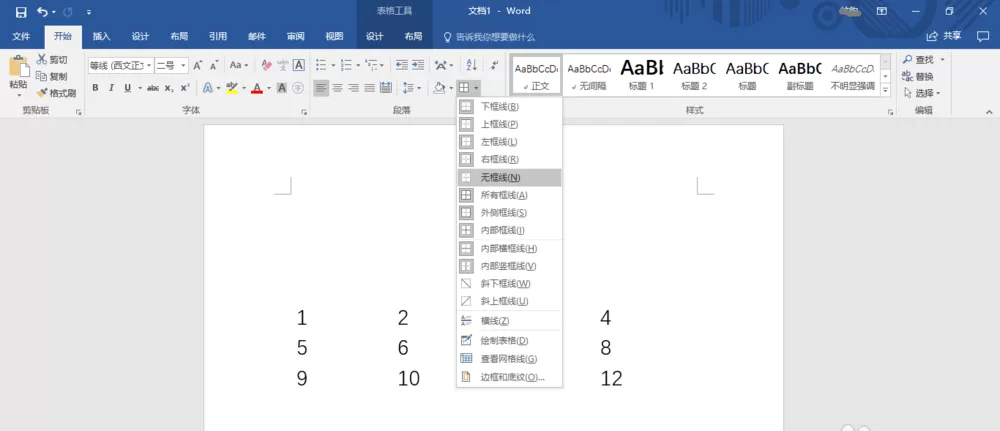Expand the numbering list dropdown arrow
The image size is (1000, 431).
click(x=358, y=65)
